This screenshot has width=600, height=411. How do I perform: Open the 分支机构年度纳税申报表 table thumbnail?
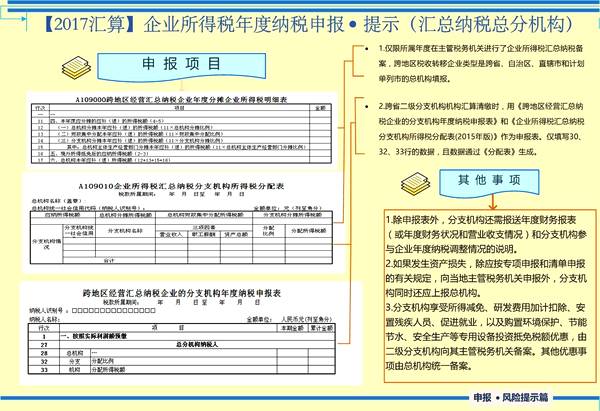point(191,333)
